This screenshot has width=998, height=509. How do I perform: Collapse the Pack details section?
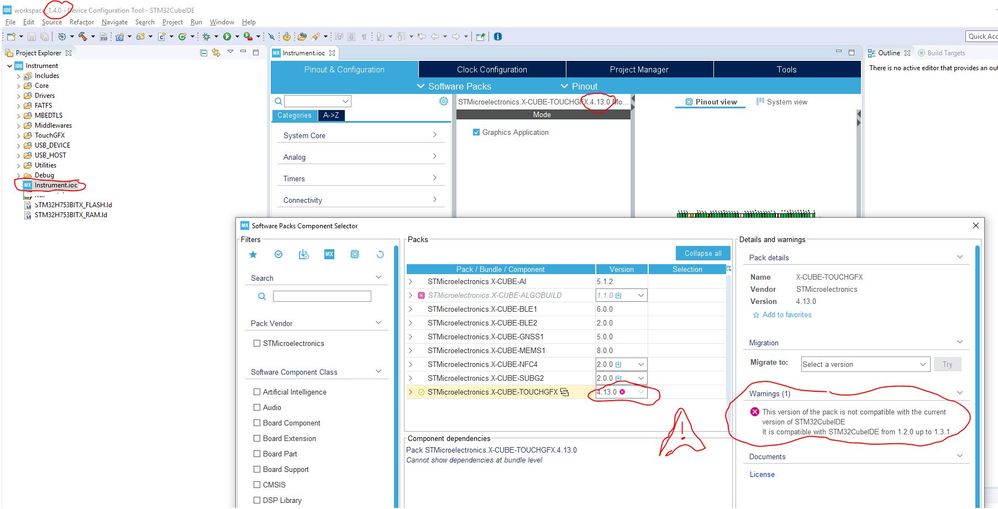pos(960,257)
